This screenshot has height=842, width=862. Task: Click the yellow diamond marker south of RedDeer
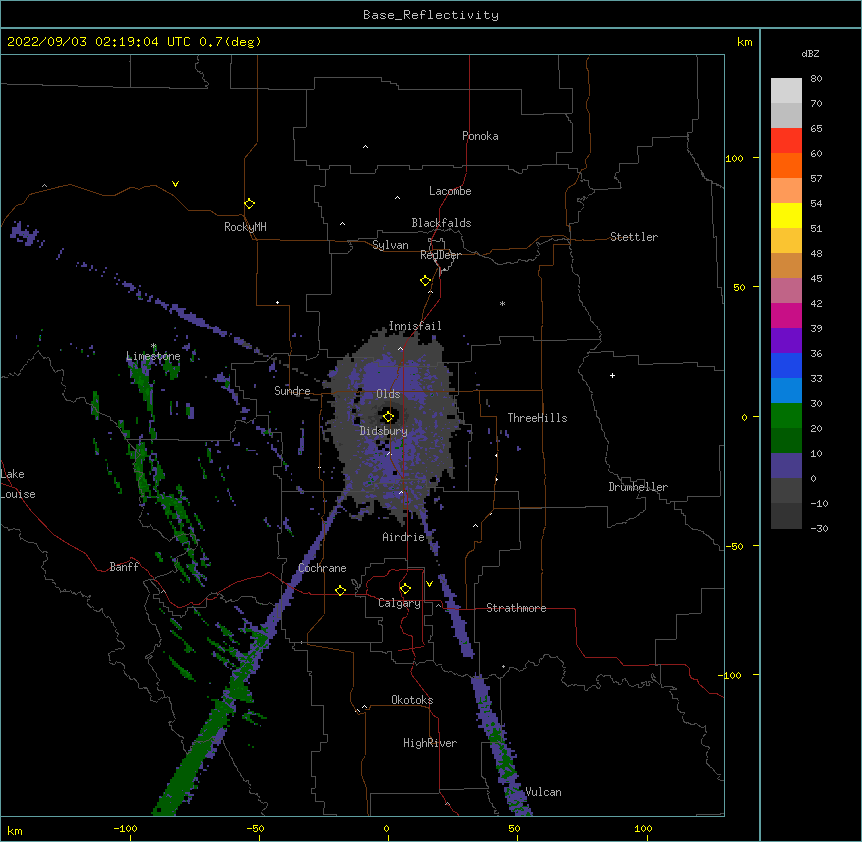(x=425, y=280)
